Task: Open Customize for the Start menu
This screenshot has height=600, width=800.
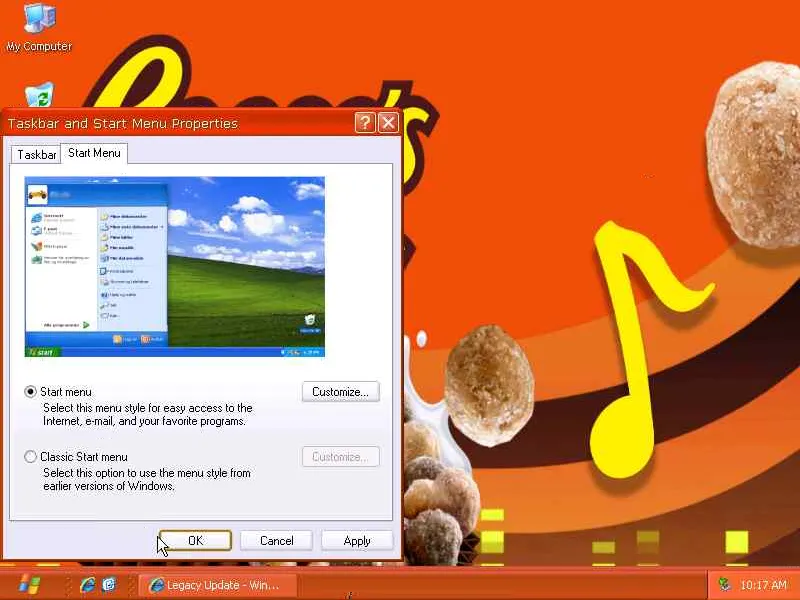Action: (340, 392)
